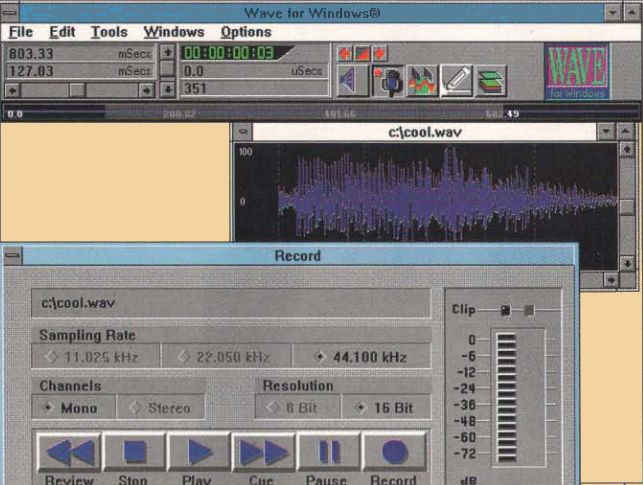Click the cool.wav vertical scrollbar up arrow
Screen dimensions: 643x485
pyautogui.click(x=627, y=149)
